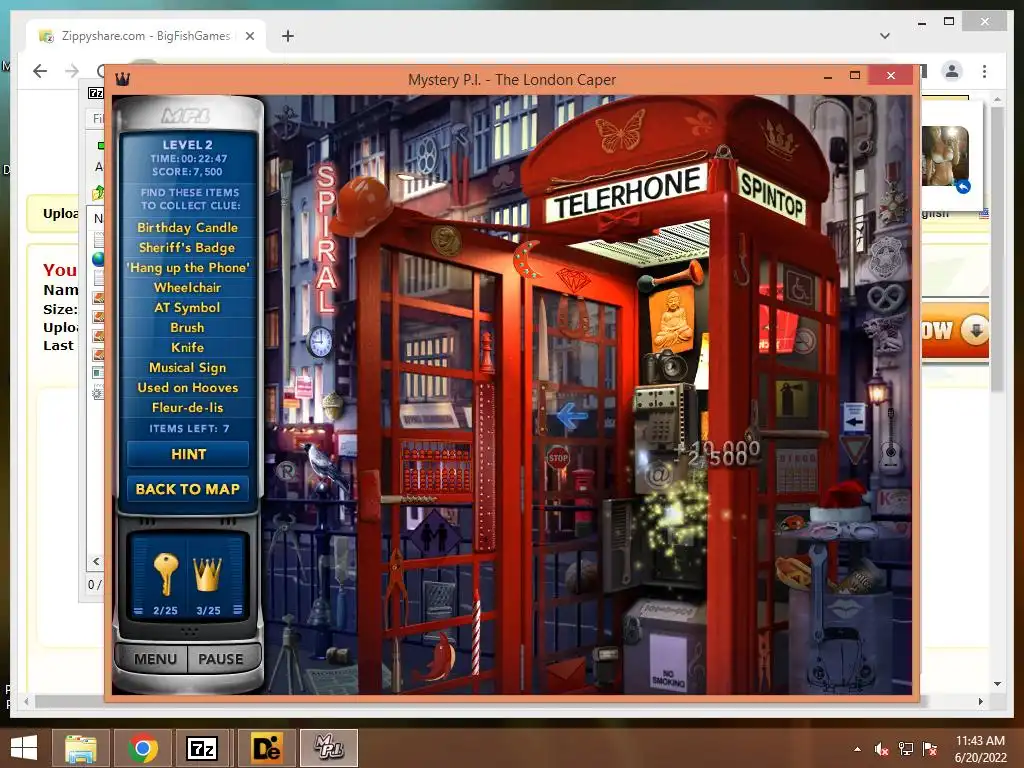Select 'Sheriff's Badge' in the item list
The height and width of the screenshot is (768, 1024).
click(x=187, y=248)
